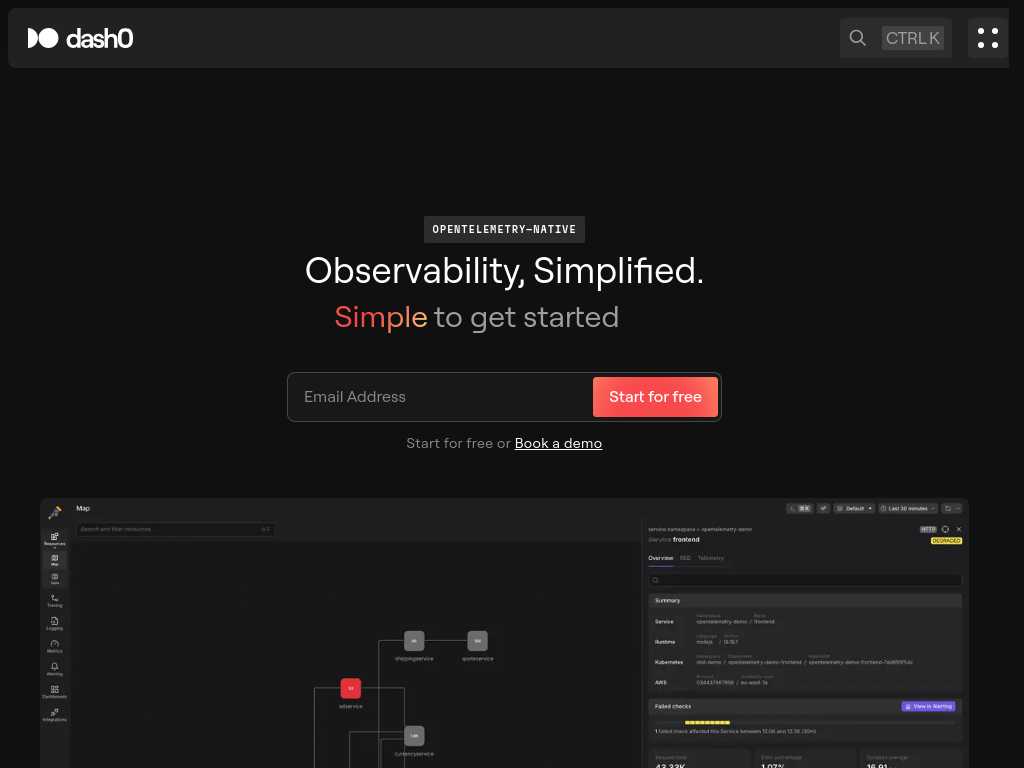Focus the Email Address input field
The width and height of the screenshot is (1024, 768).
pyautogui.click(x=441, y=396)
